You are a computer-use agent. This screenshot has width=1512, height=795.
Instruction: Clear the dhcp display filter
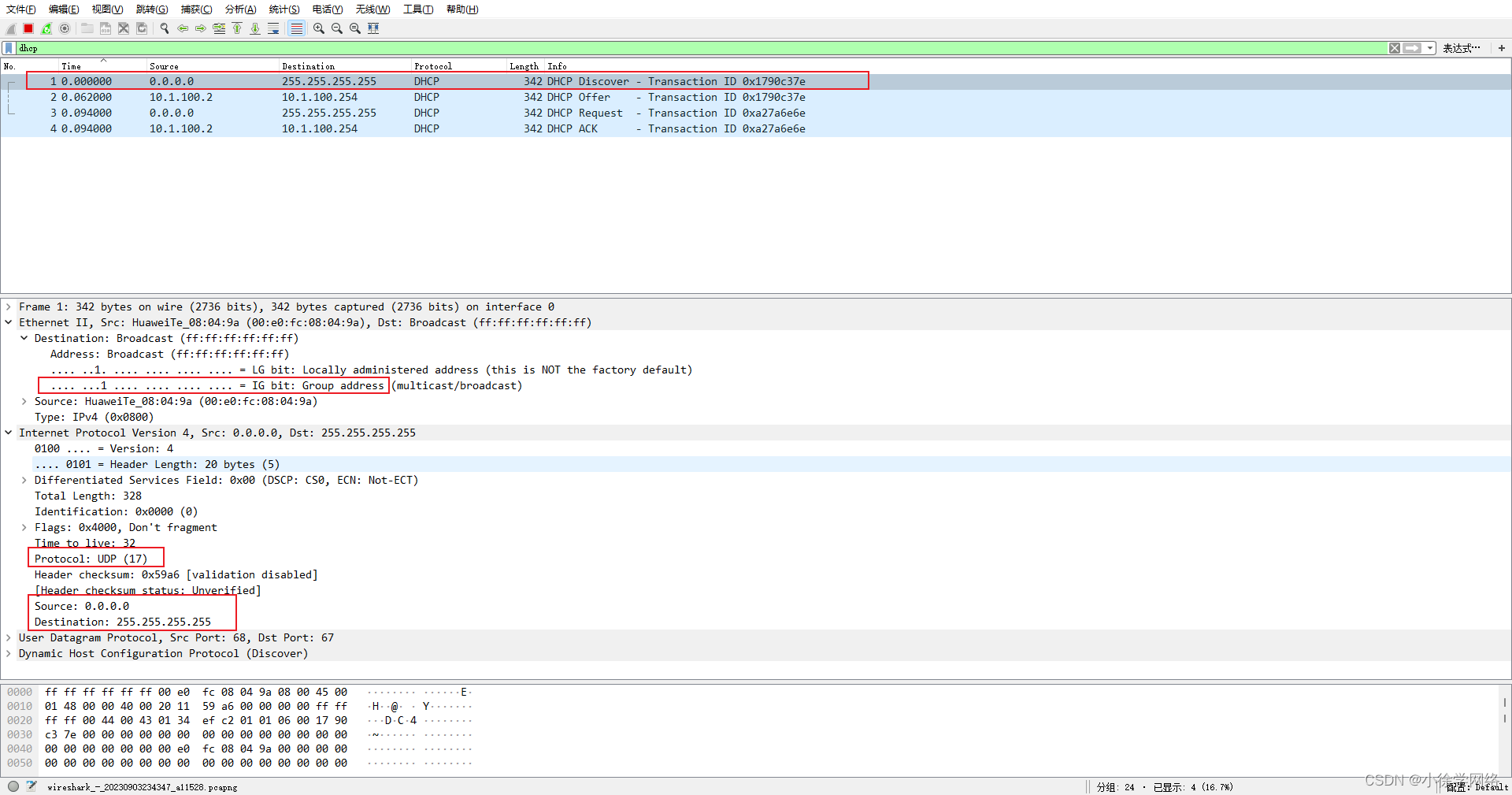coord(1394,48)
